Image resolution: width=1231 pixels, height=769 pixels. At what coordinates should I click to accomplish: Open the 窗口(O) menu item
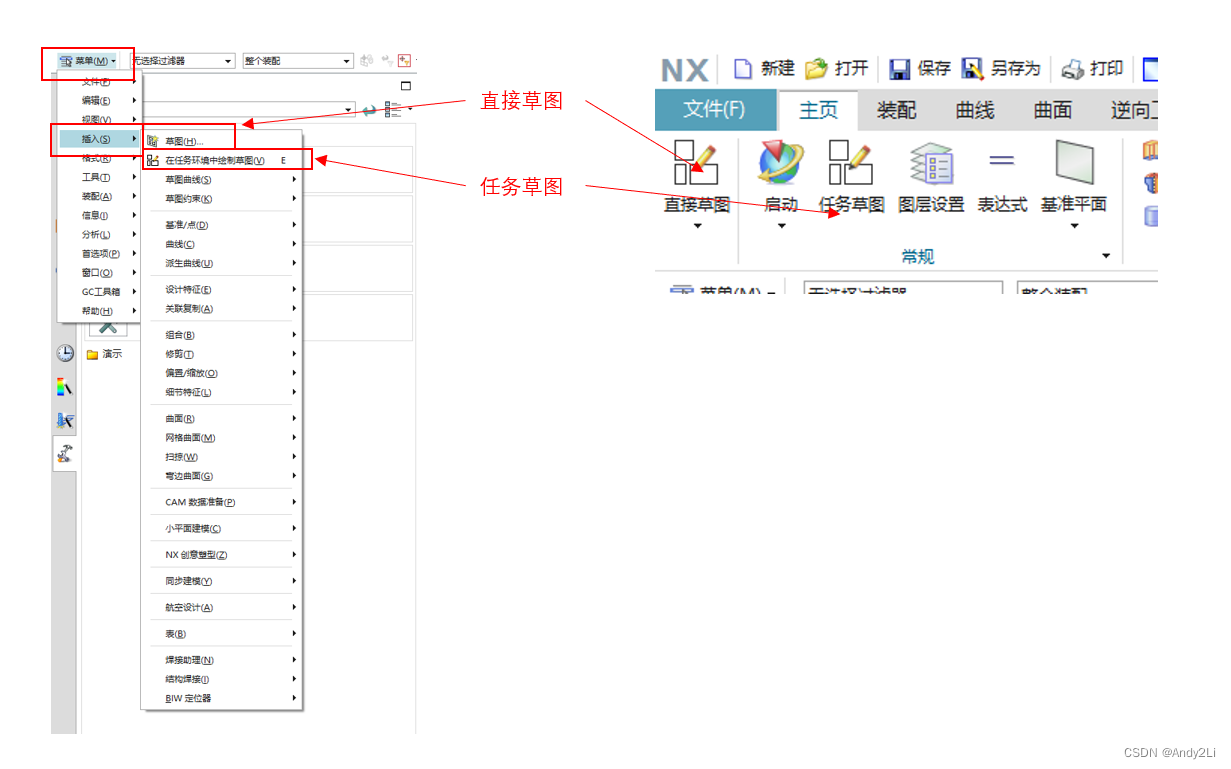(x=99, y=272)
